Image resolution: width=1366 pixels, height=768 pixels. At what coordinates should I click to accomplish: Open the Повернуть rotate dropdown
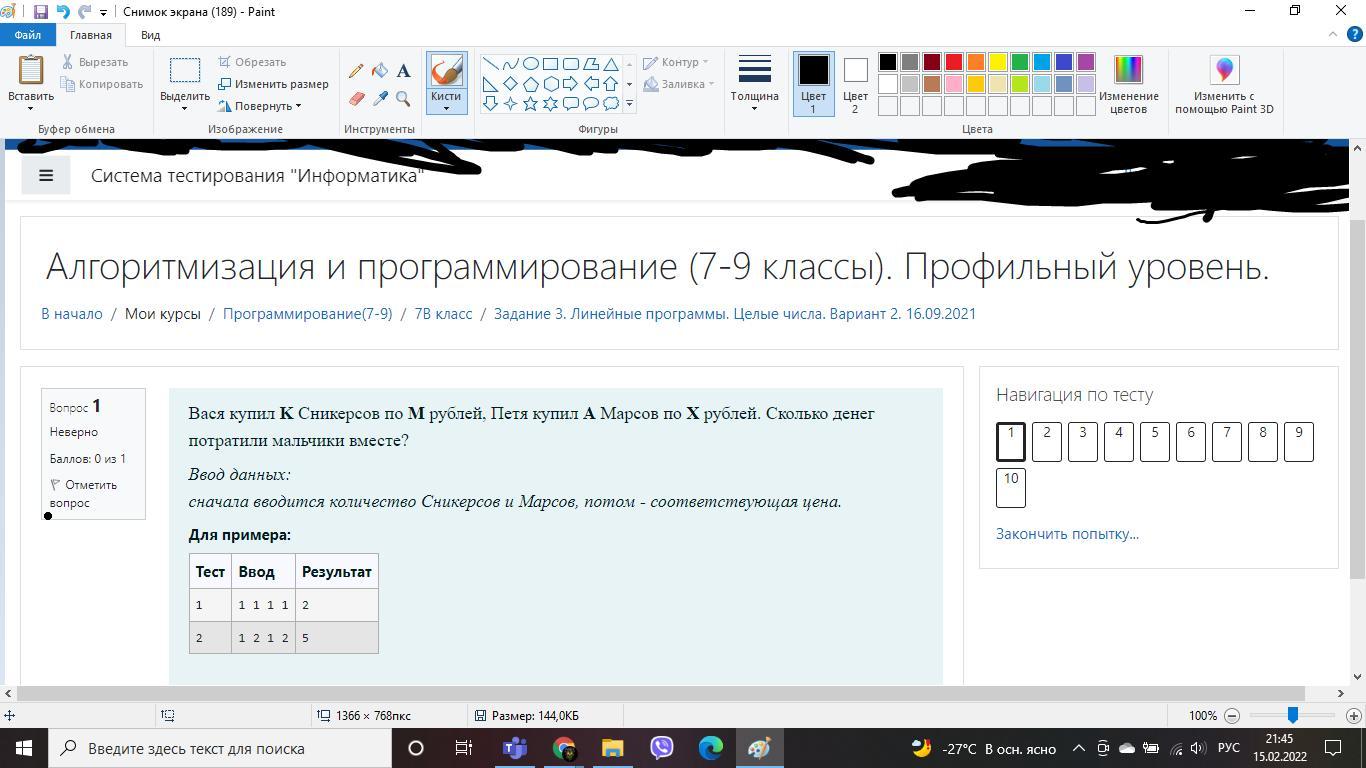tap(298, 106)
